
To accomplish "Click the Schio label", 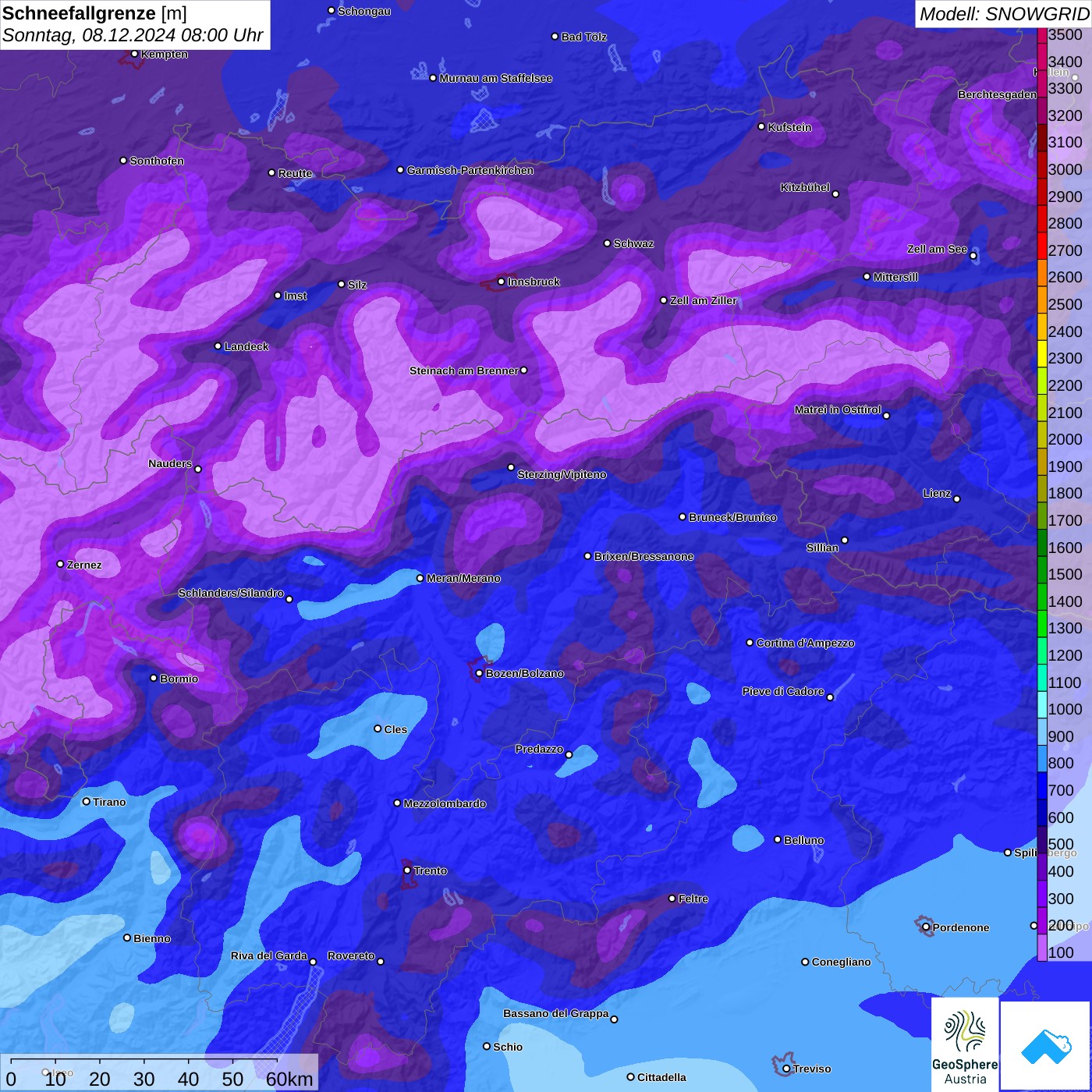I will tap(508, 1047).
